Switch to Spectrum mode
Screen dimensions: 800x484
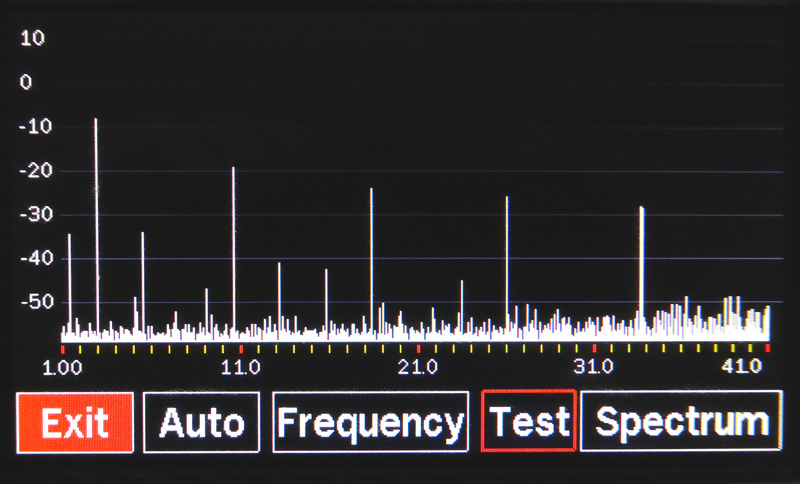(x=680, y=422)
